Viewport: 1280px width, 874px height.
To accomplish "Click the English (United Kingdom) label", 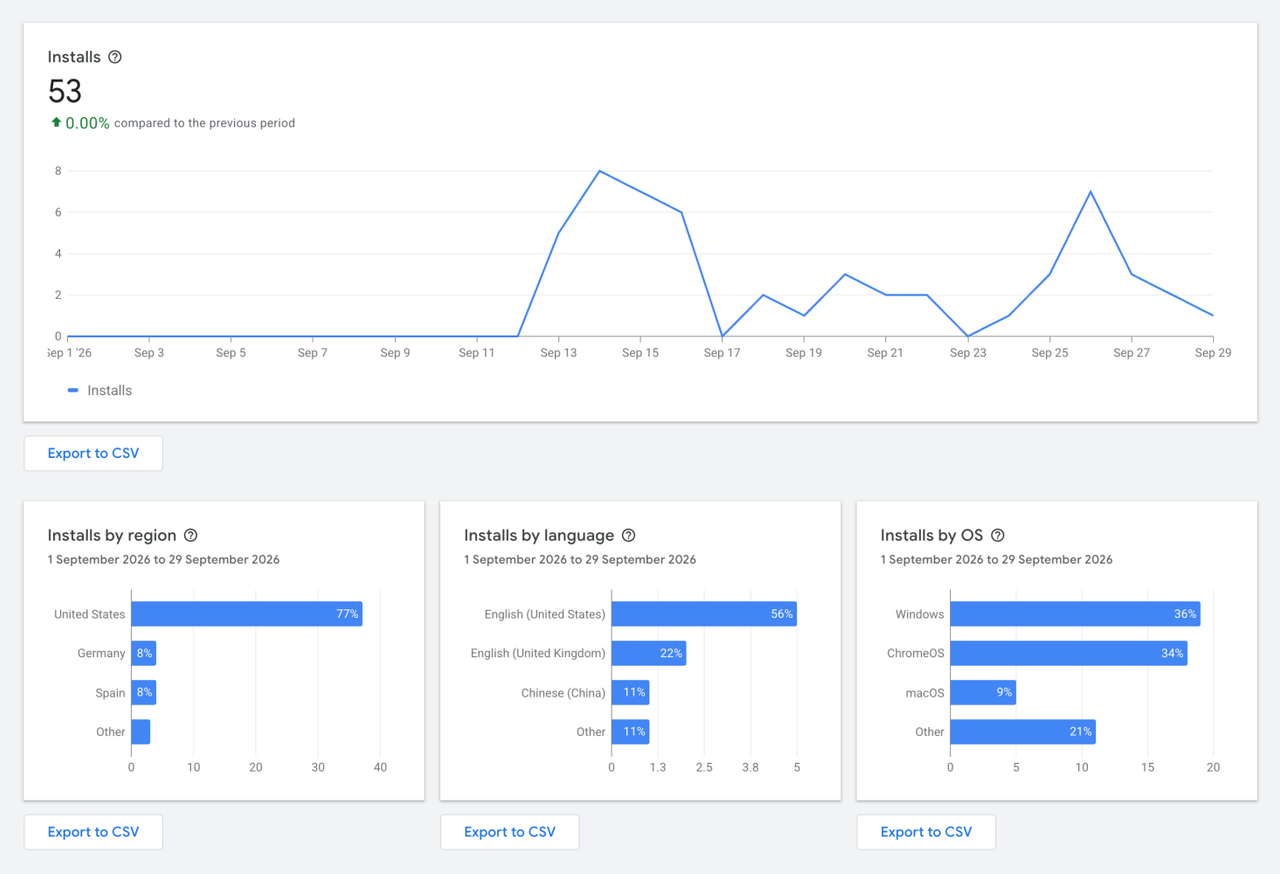I will (538, 653).
